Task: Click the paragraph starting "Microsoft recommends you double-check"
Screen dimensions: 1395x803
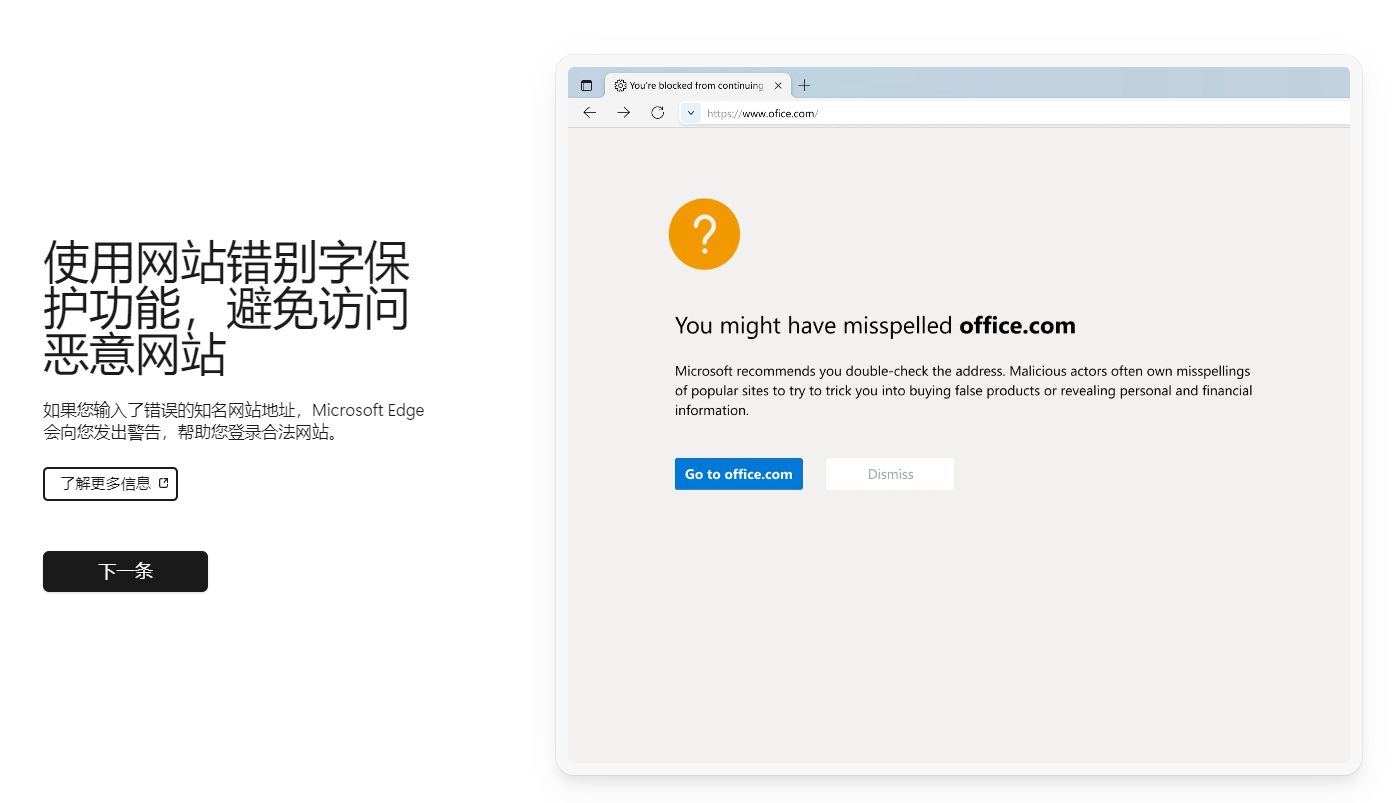Action: (x=964, y=390)
